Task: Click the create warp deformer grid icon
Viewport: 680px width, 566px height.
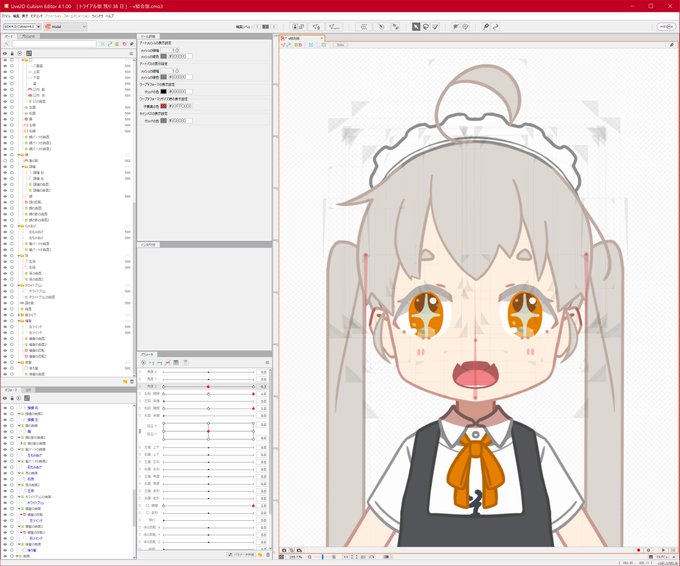Action: pos(363,26)
